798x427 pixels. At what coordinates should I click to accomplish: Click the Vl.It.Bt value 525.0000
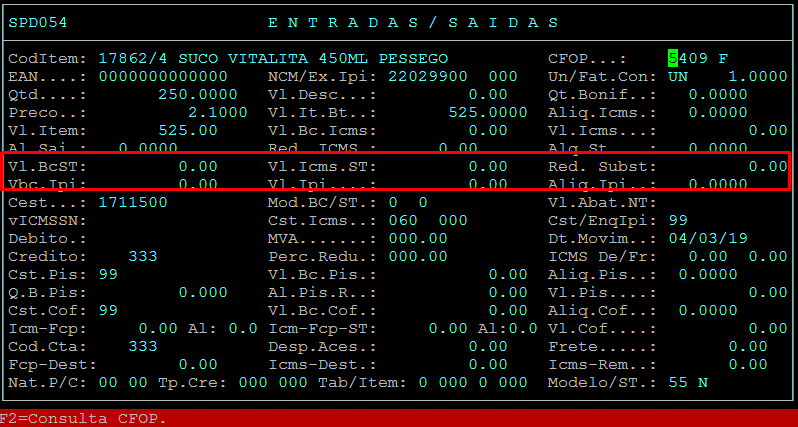(x=487, y=112)
